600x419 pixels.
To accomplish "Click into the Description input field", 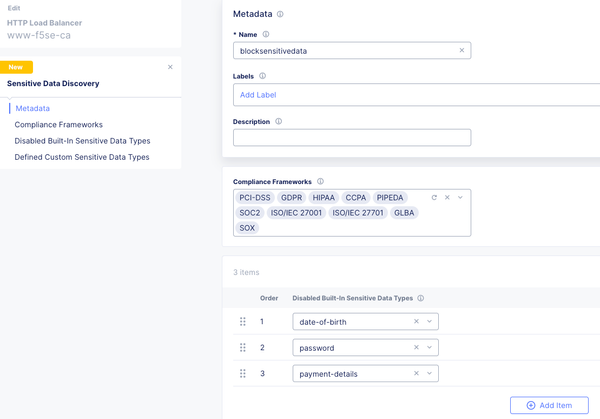I will 351,137.
